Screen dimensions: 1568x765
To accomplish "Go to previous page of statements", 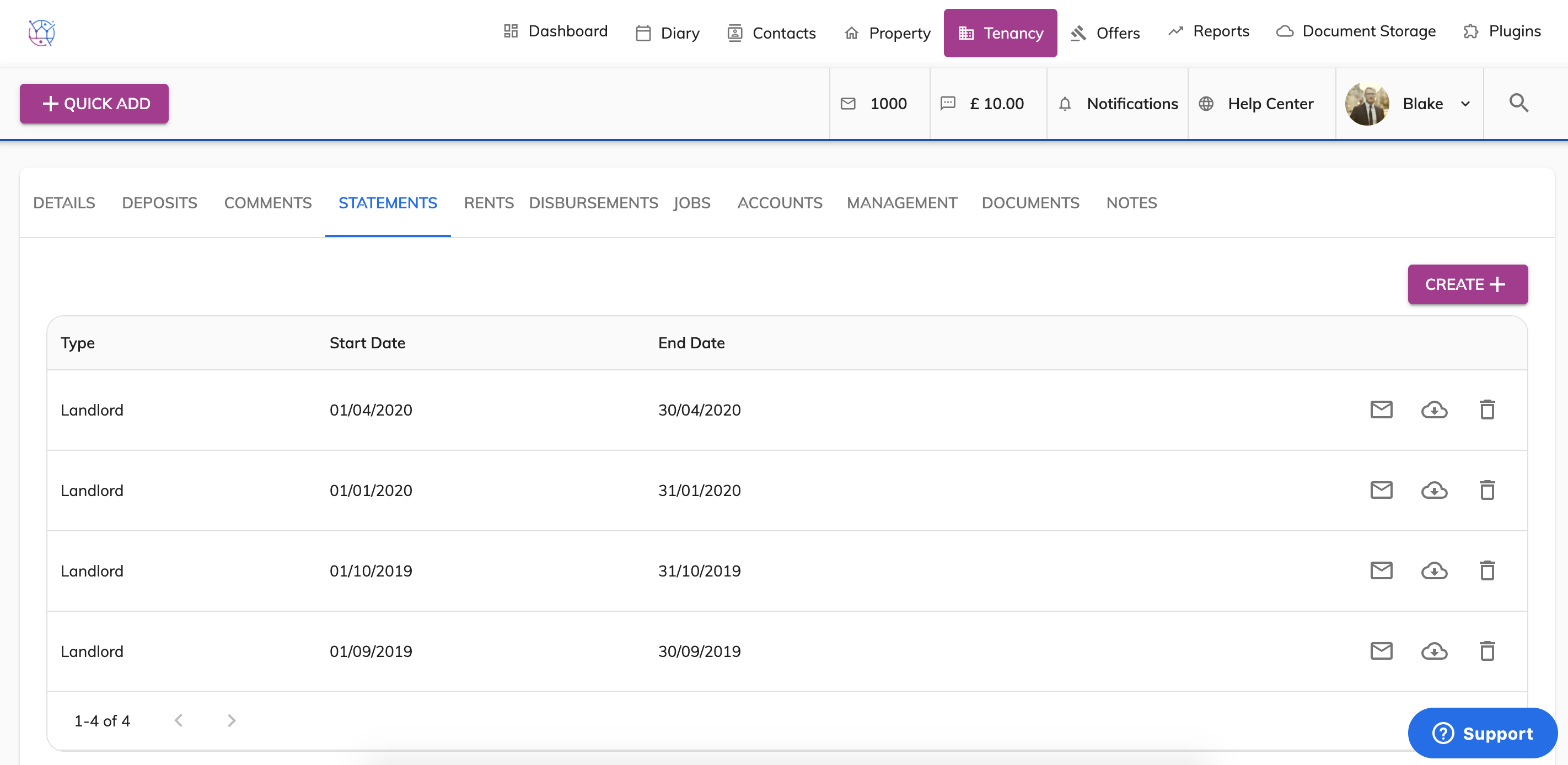I will click(x=179, y=720).
